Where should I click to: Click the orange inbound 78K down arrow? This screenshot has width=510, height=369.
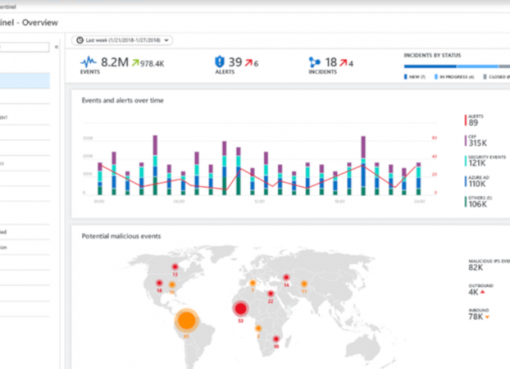487,317
